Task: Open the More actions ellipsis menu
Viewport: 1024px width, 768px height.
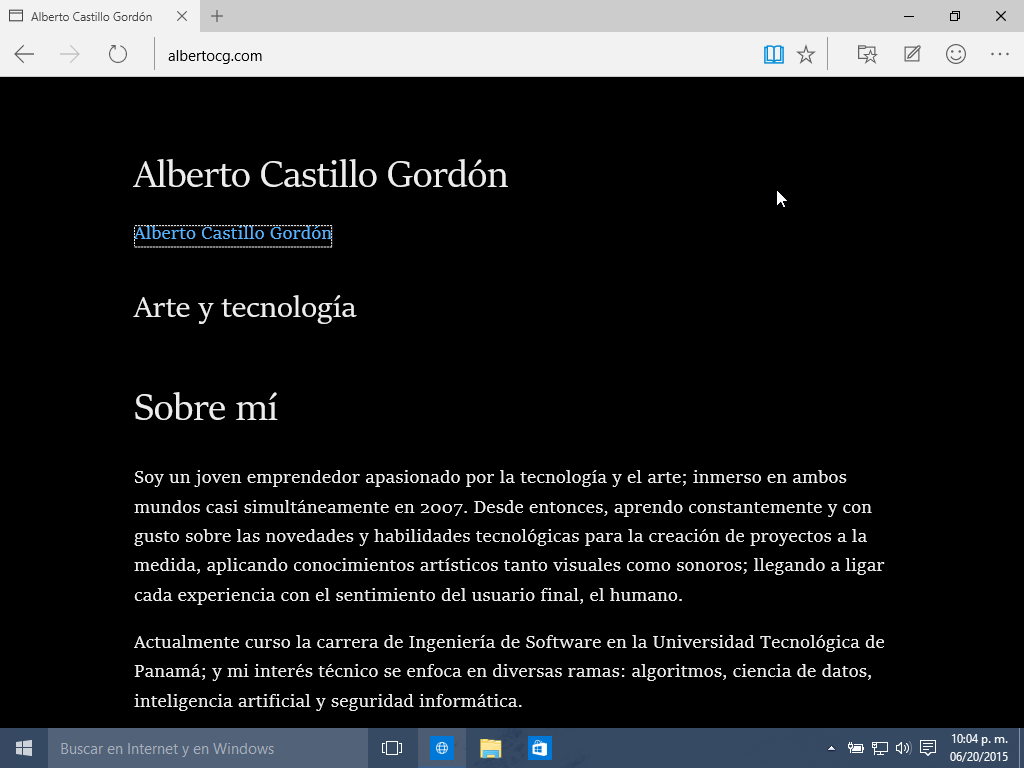Action: point(1000,55)
